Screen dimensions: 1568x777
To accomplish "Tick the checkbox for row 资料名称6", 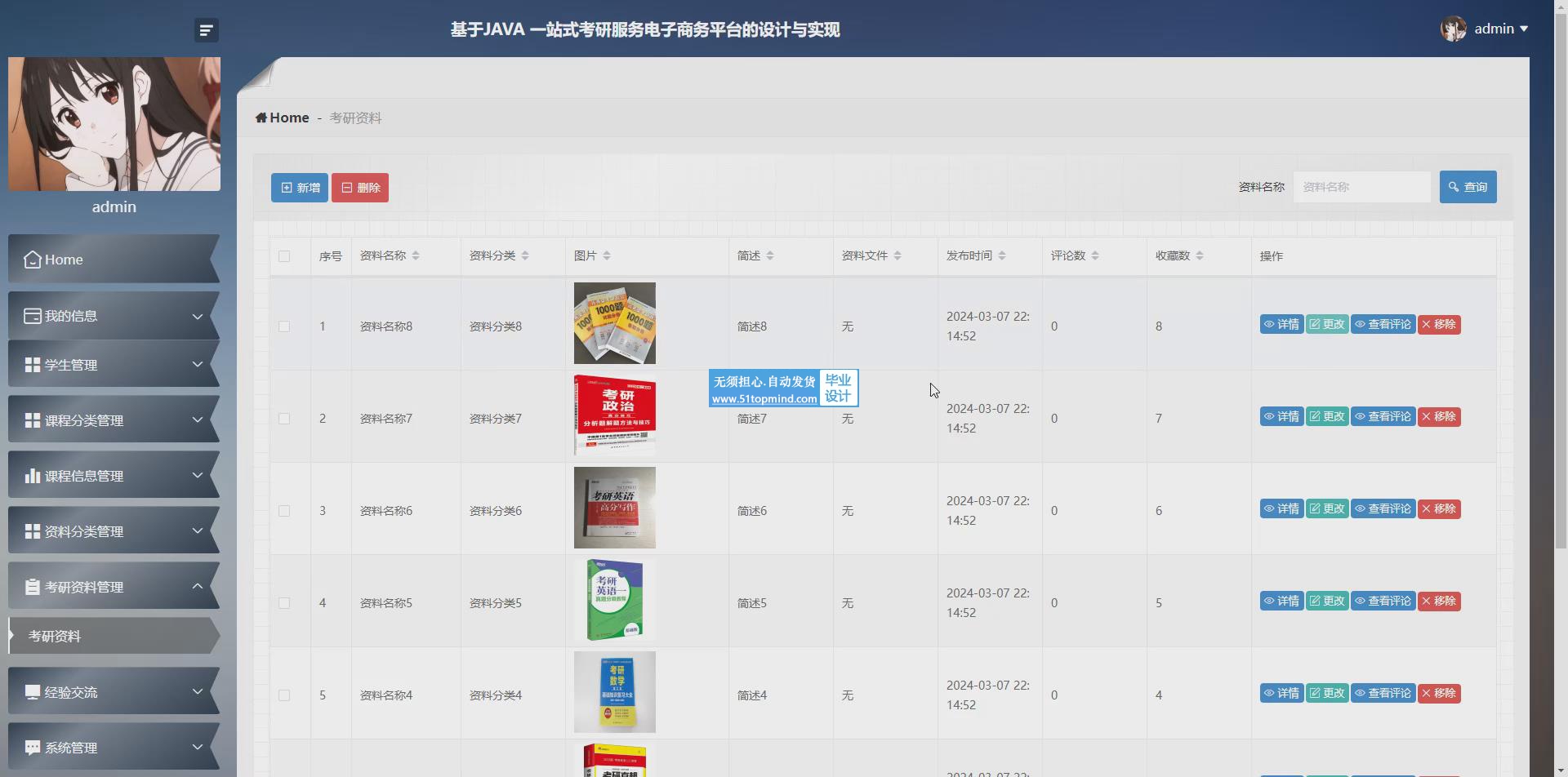I will (x=284, y=511).
